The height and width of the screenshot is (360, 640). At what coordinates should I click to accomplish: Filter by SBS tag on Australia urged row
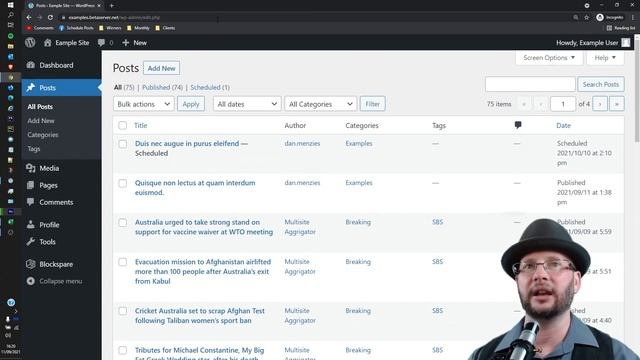(438, 222)
